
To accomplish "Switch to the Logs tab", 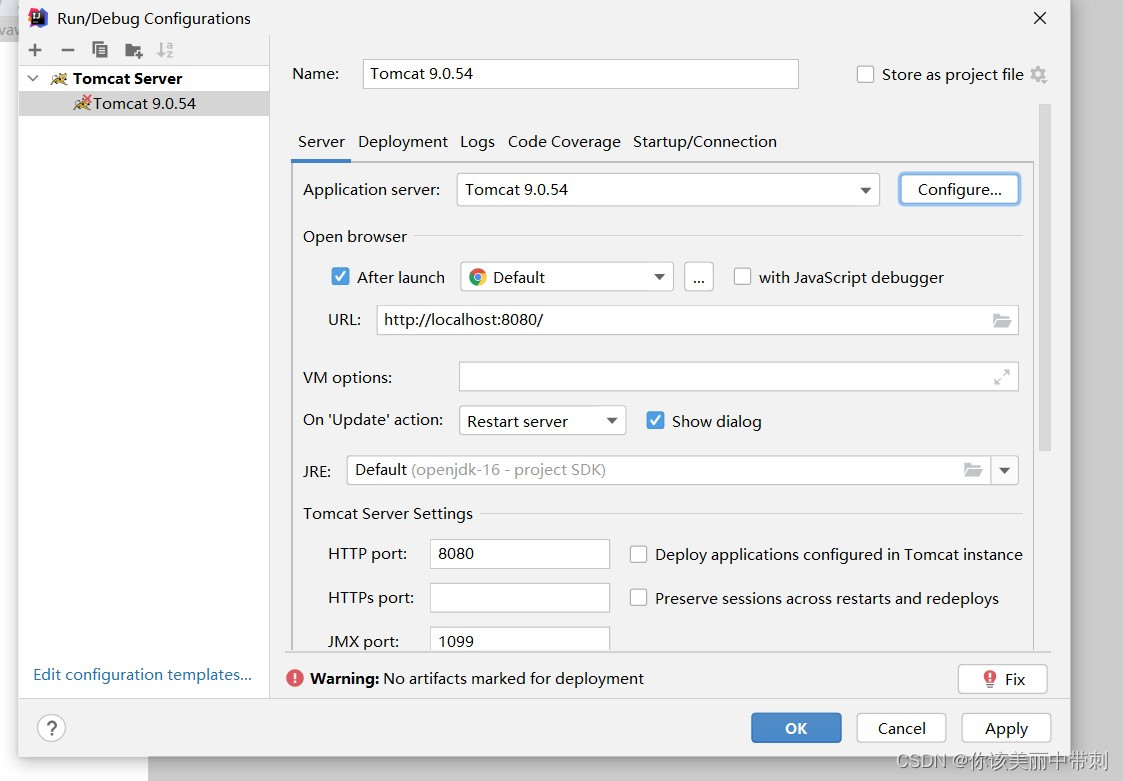I will [477, 142].
